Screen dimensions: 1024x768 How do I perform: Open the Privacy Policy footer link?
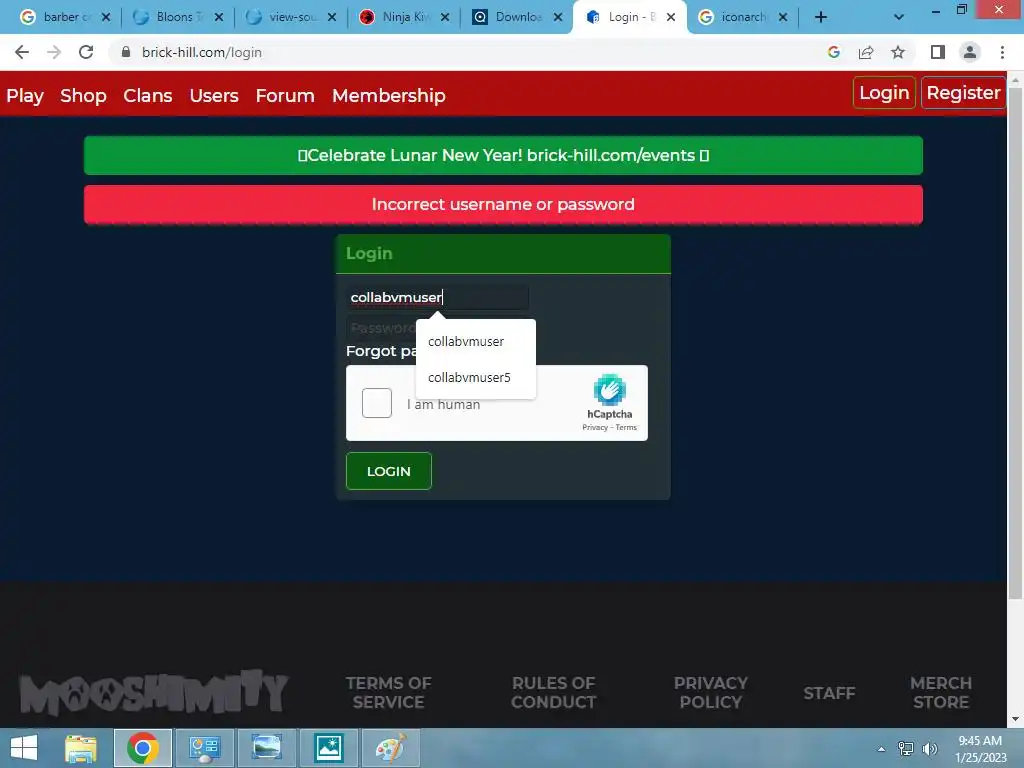click(x=711, y=692)
